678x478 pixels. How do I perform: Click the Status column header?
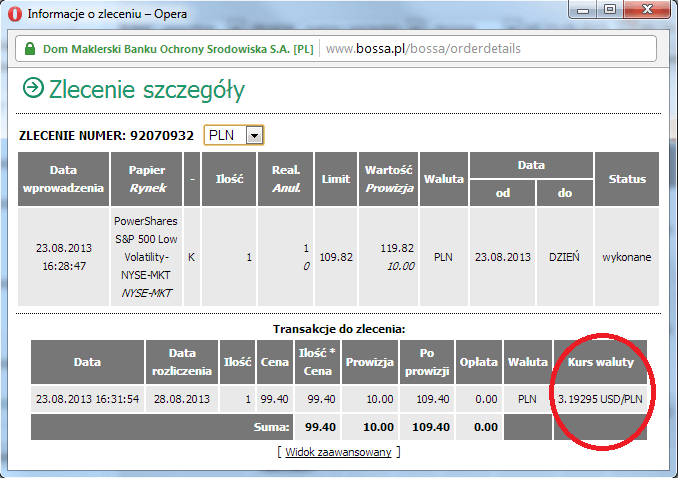coord(627,179)
